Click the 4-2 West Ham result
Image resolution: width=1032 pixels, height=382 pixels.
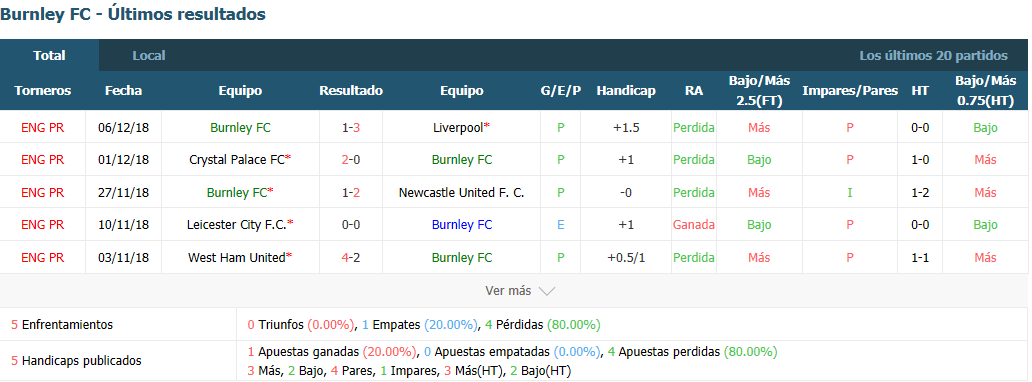[351, 258]
